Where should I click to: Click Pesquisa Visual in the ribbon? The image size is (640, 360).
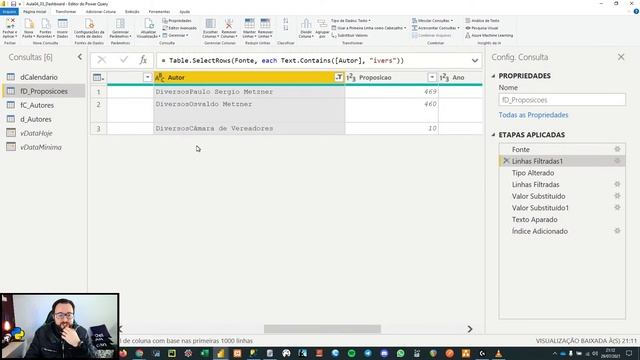482,28
